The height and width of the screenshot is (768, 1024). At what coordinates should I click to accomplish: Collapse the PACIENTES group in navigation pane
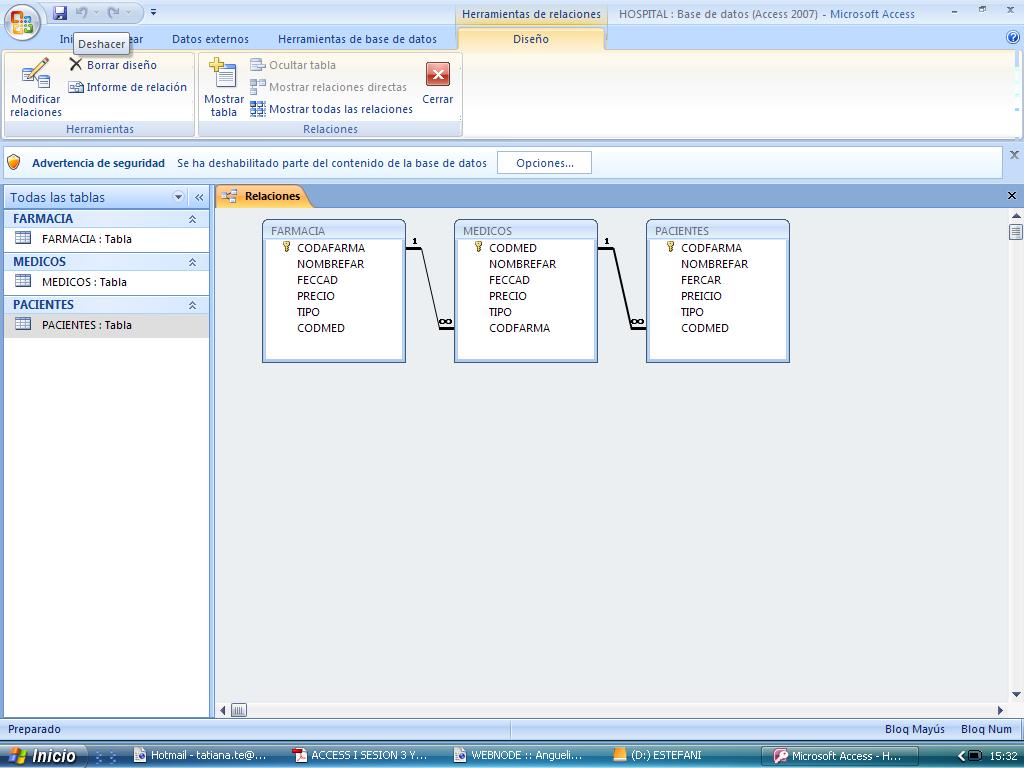coord(192,306)
